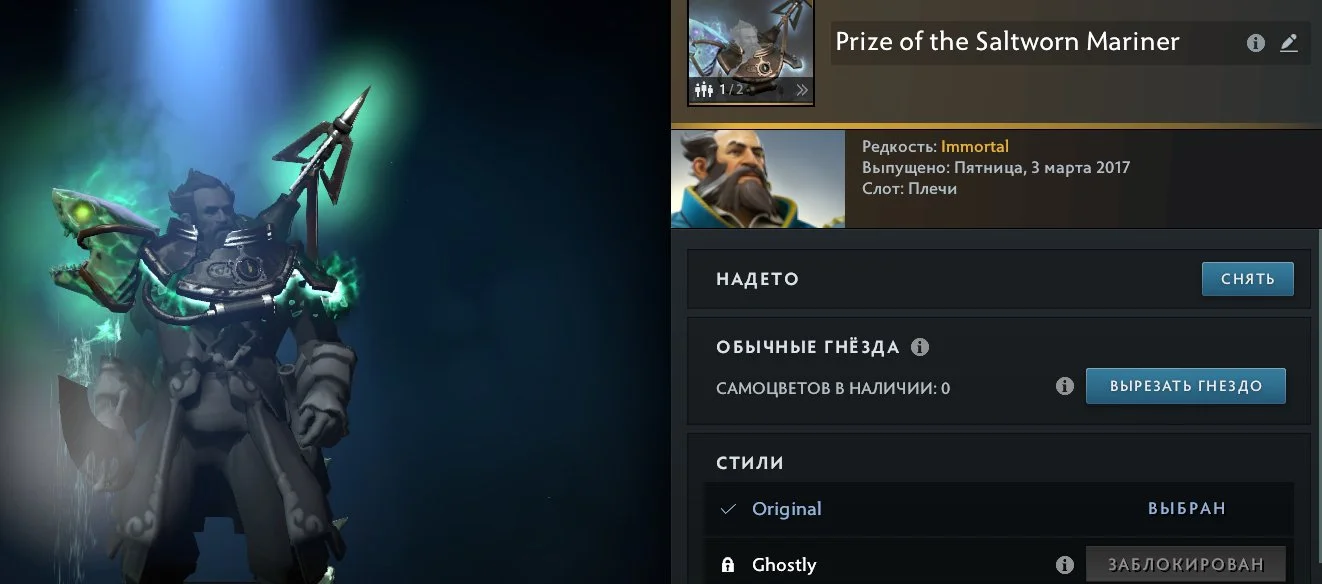Select the Ghostly style name

tap(784, 565)
